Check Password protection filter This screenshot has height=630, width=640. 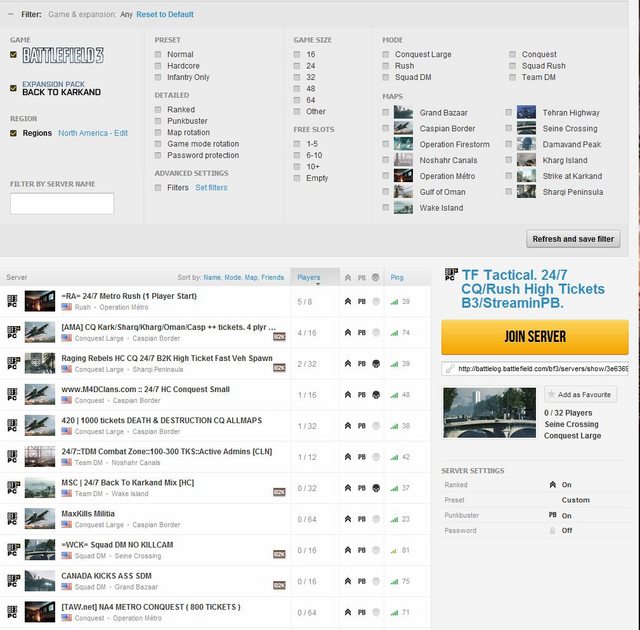(158, 155)
